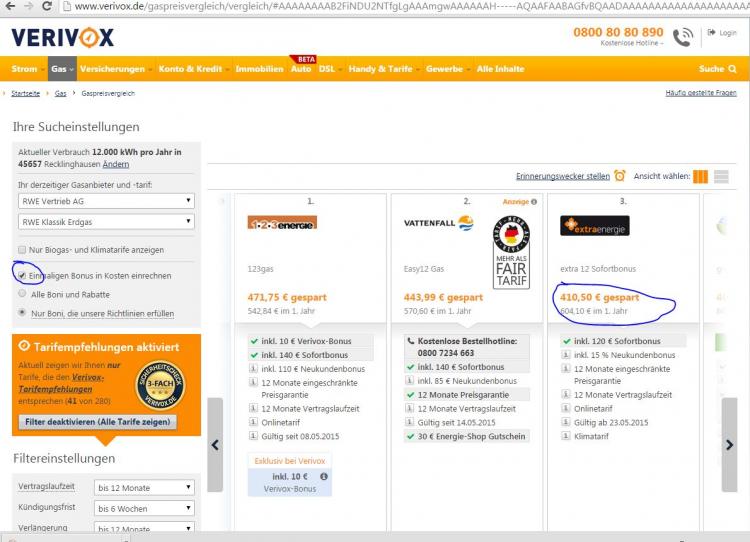Click info icon beside Gültig ab 23.05.2015
The image size is (750, 542).
[566, 422]
